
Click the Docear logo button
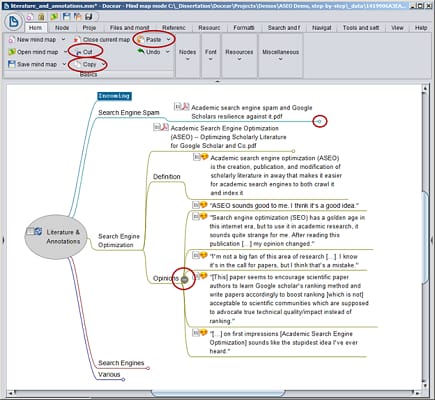tap(13, 22)
